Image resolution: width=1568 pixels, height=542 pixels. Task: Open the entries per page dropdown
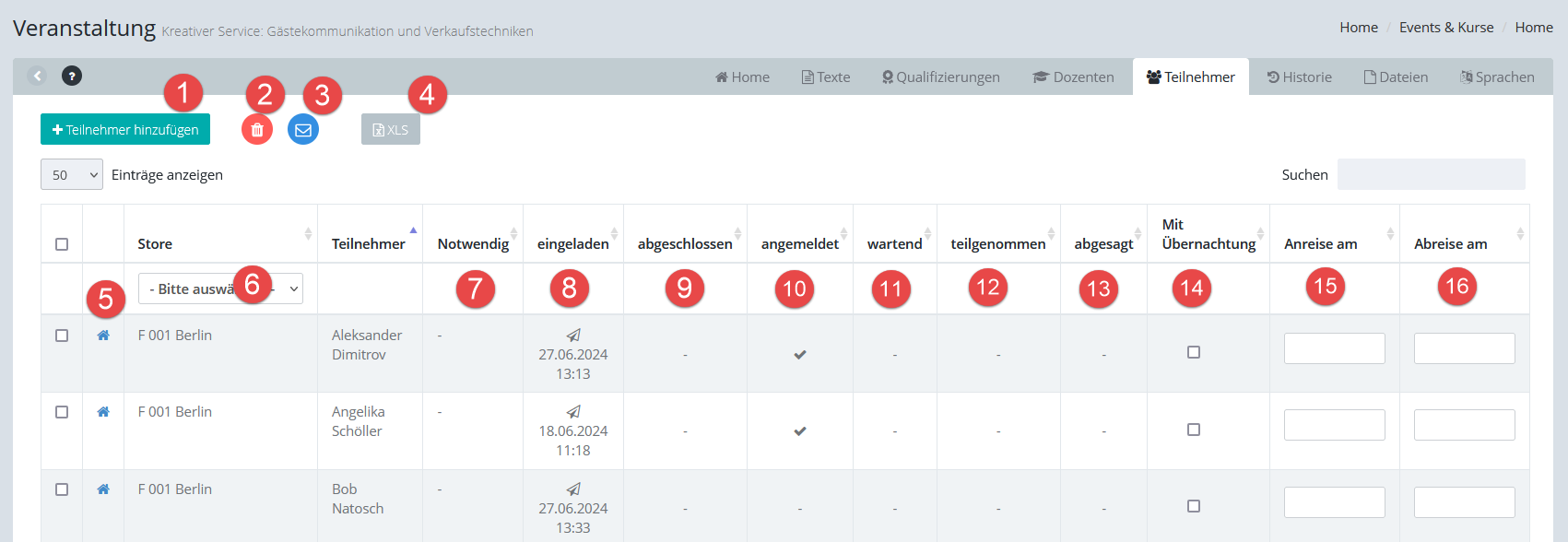click(72, 174)
